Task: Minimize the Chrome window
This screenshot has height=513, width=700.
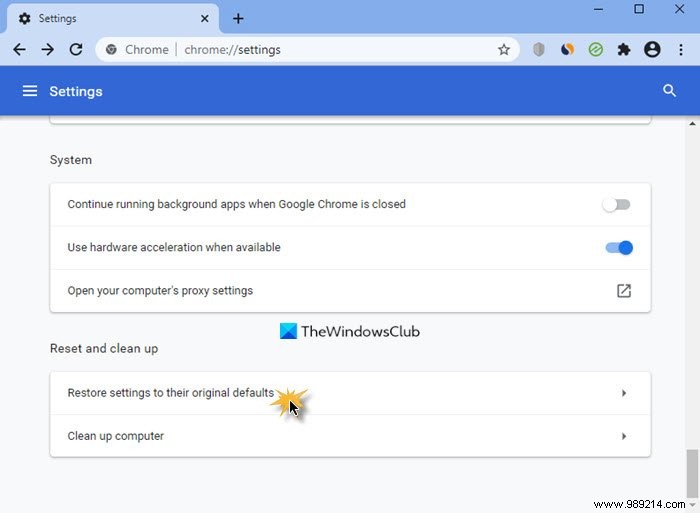Action: click(598, 9)
